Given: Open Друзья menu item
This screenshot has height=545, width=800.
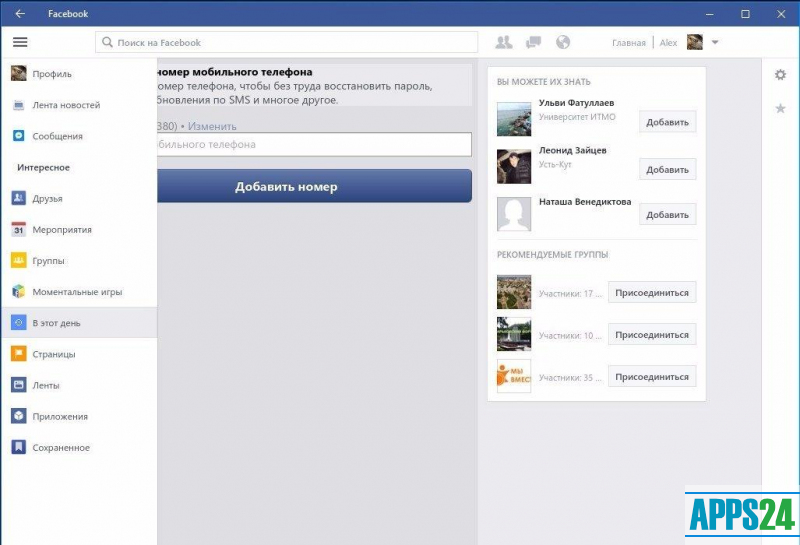Looking at the screenshot, I should pyautogui.click(x=79, y=199).
